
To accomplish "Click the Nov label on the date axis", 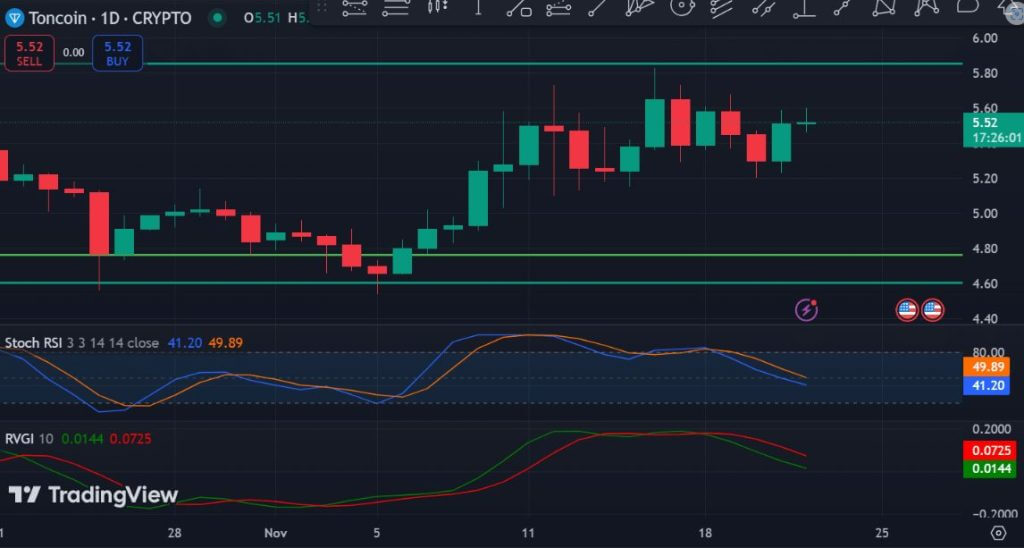I will point(276,533).
